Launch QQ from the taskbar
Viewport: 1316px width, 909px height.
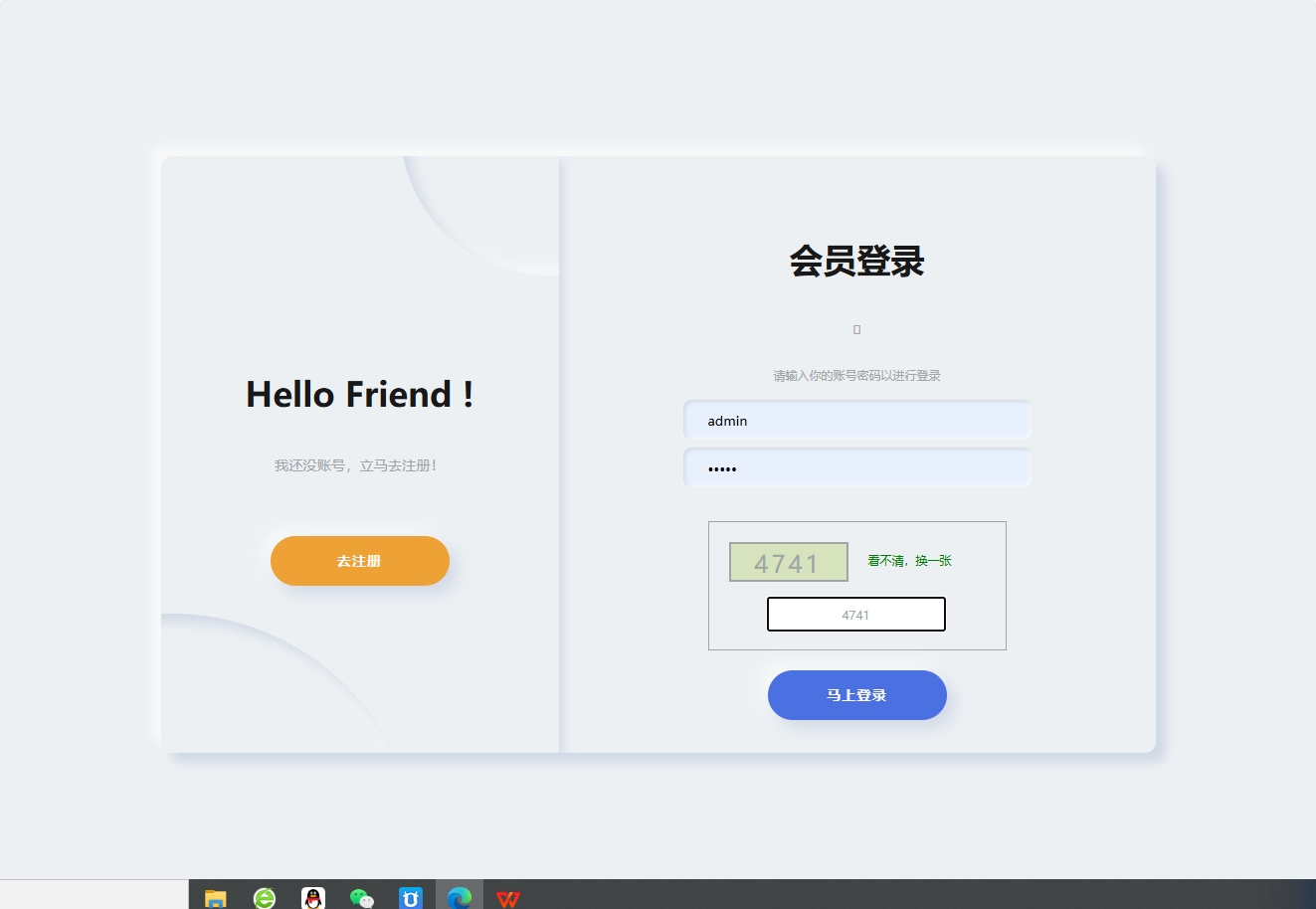[x=312, y=898]
